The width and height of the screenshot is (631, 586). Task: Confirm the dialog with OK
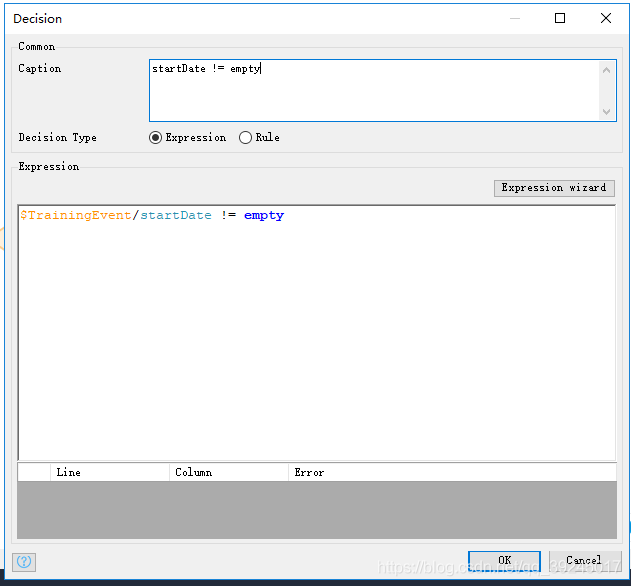(504, 561)
